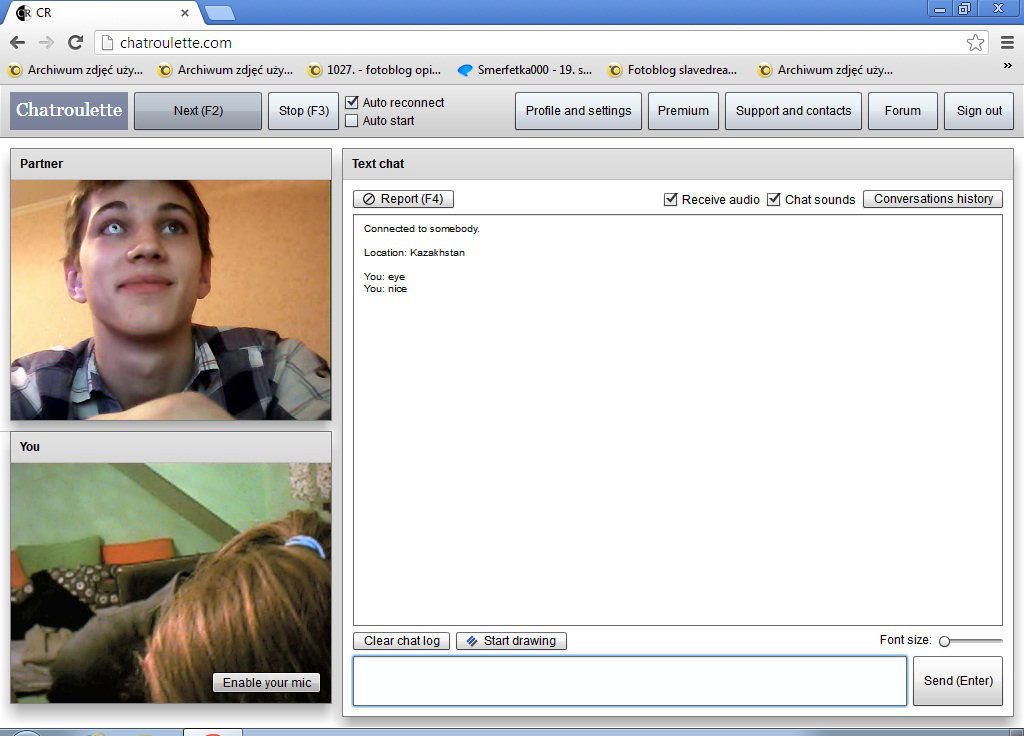Clear the chat log
This screenshot has height=736, width=1024.
click(402, 641)
